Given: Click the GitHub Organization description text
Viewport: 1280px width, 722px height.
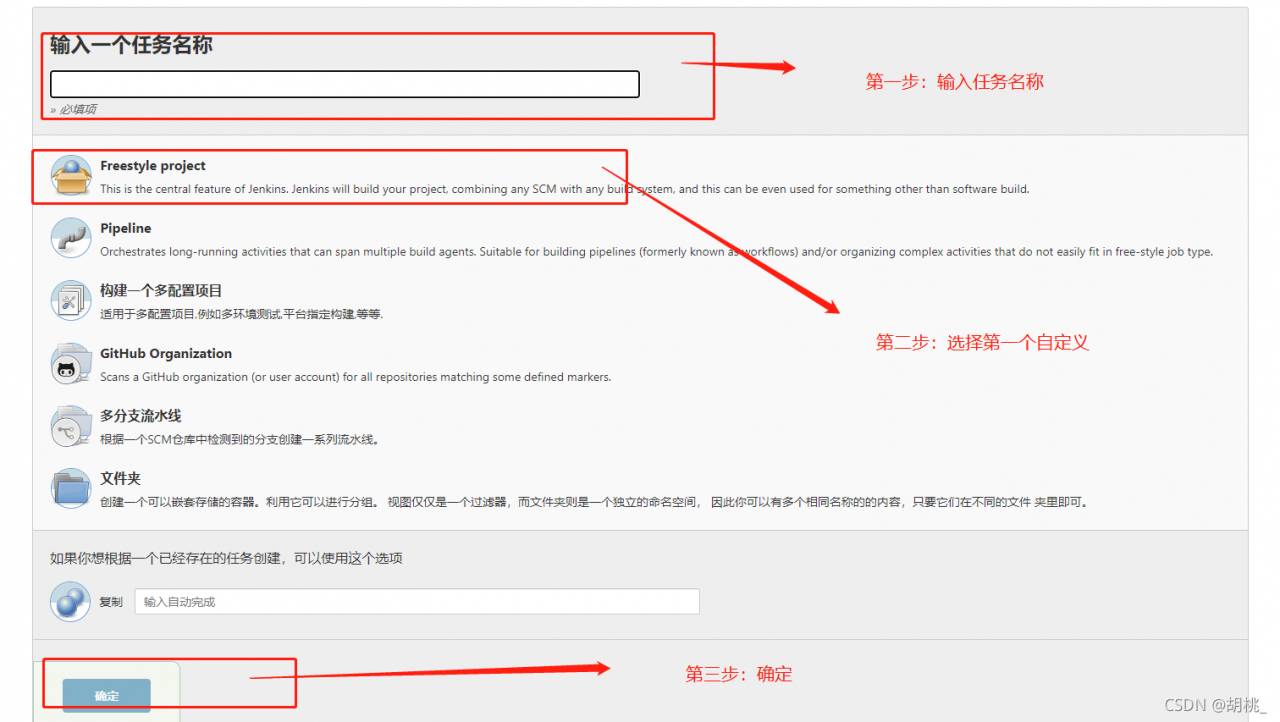Looking at the screenshot, I should (x=355, y=377).
